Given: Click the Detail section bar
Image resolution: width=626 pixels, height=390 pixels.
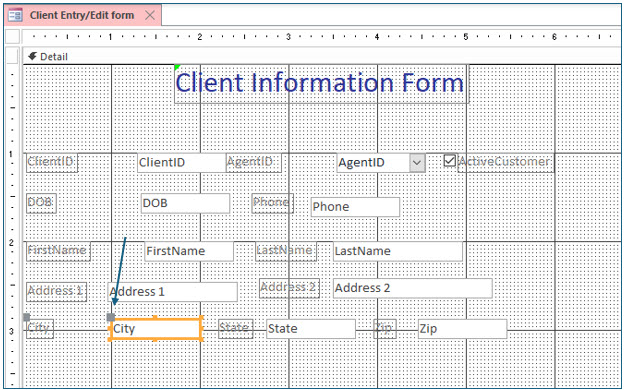Looking at the screenshot, I should 321,56.
